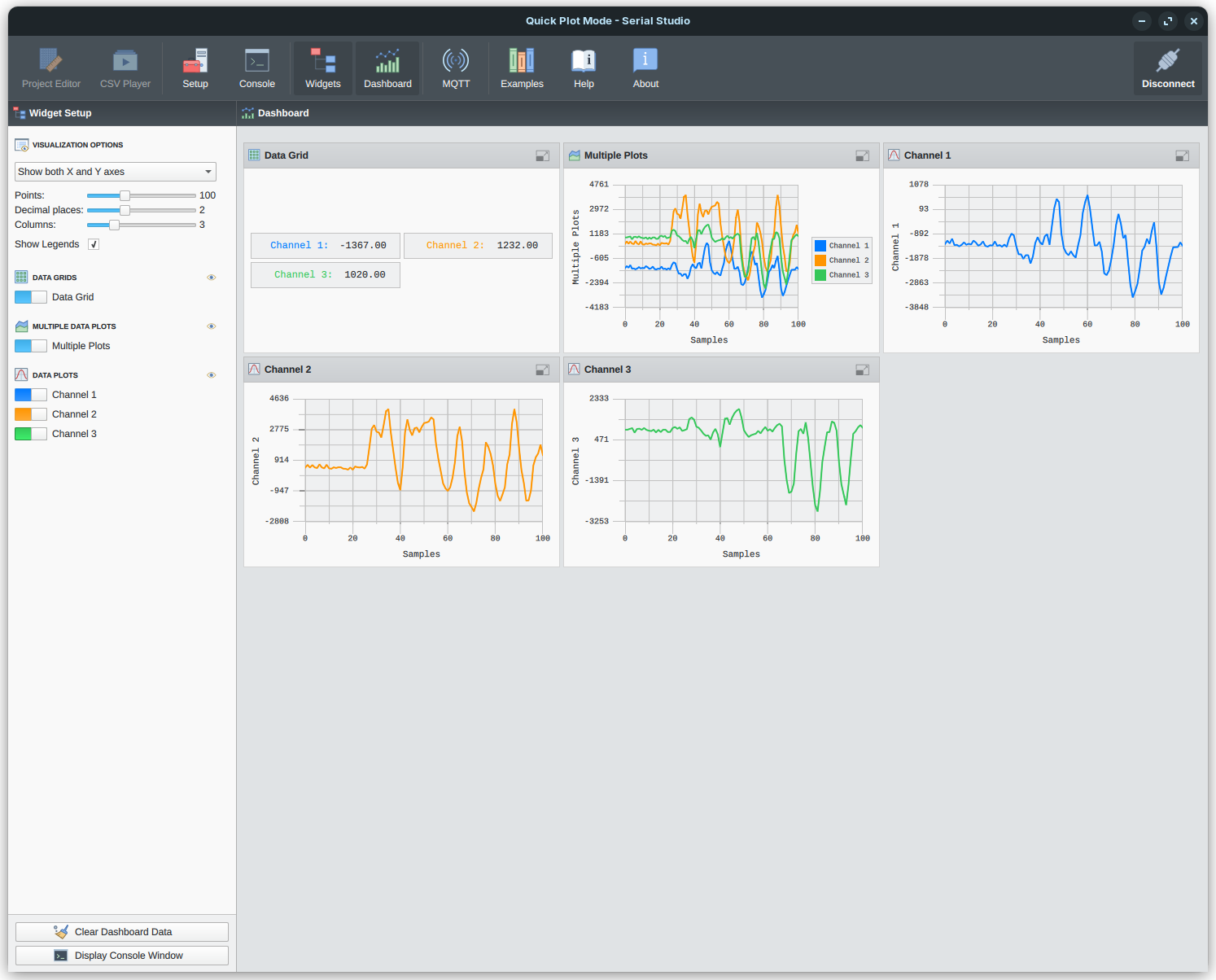The image size is (1216, 980).
Task: Adjust the Points slider
Action: [x=125, y=195]
